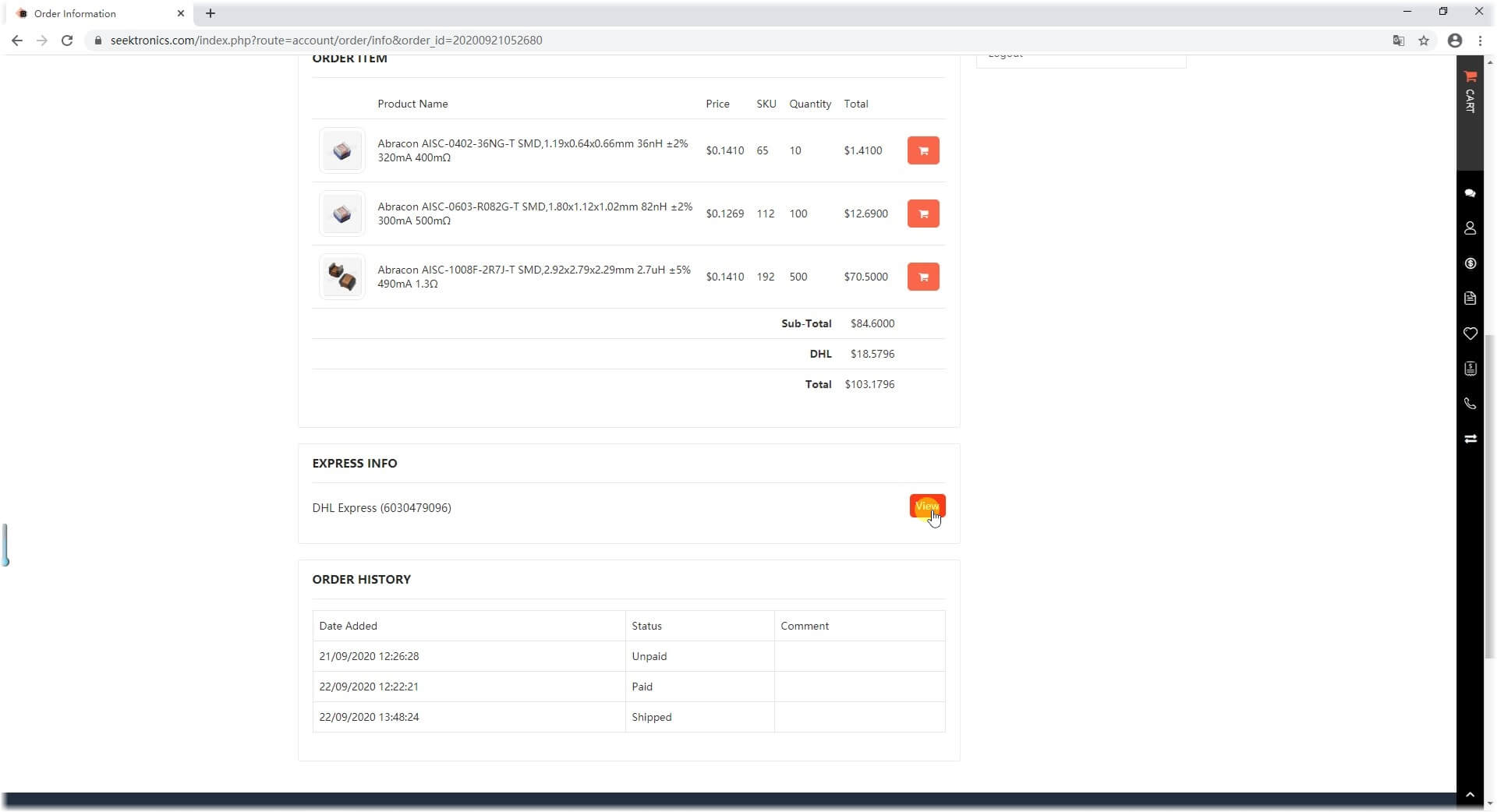
Task: Click the Date Added column header
Action: pyautogui.click(x=348, y=626)
